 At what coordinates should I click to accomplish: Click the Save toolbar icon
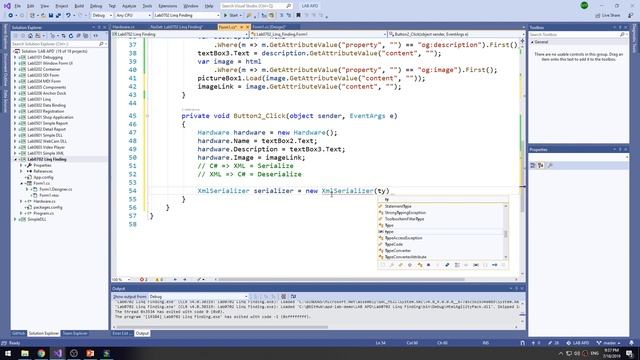tap(51, 15)
